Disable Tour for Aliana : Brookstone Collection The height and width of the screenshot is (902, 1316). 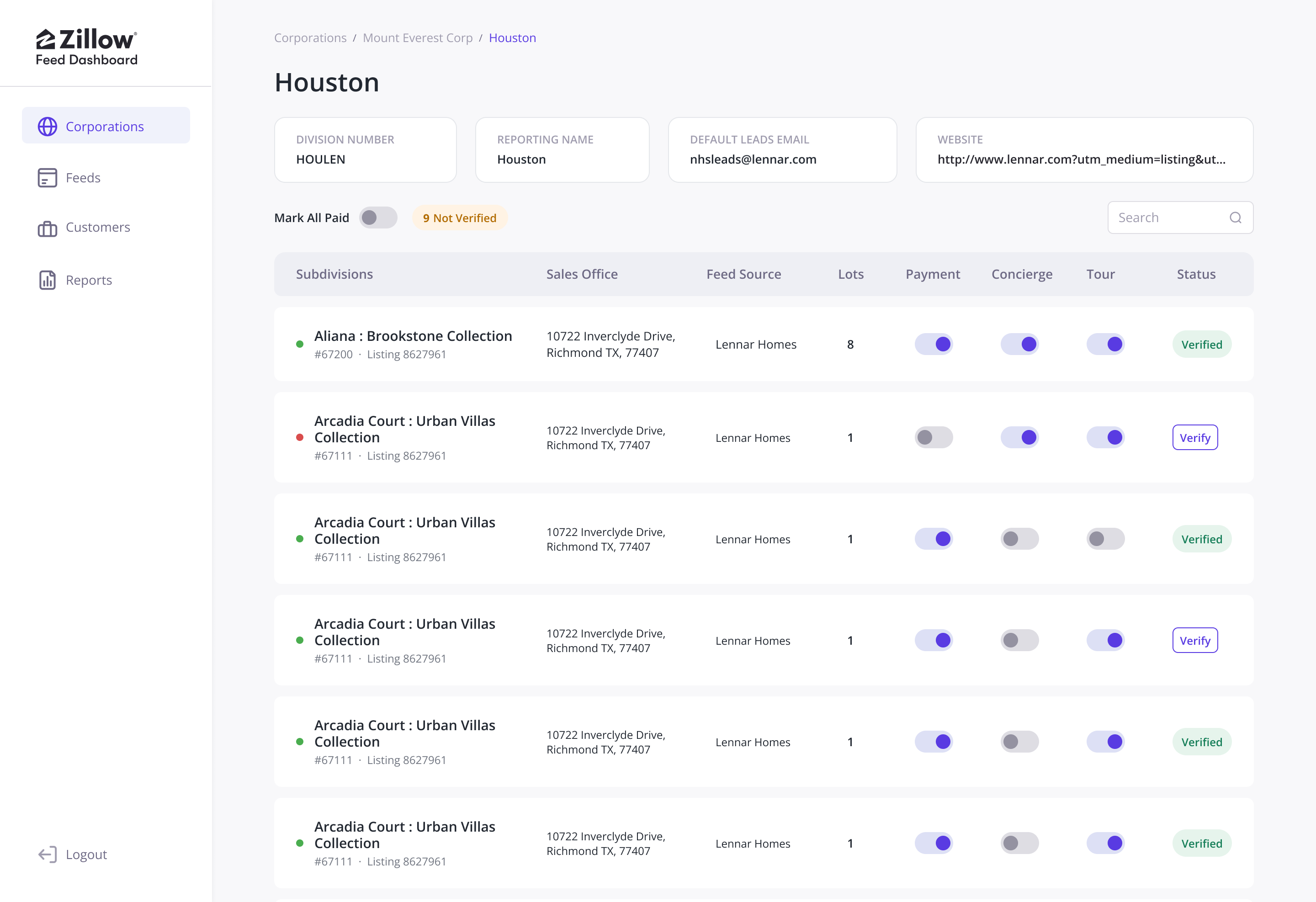[x=1105, y=344]
